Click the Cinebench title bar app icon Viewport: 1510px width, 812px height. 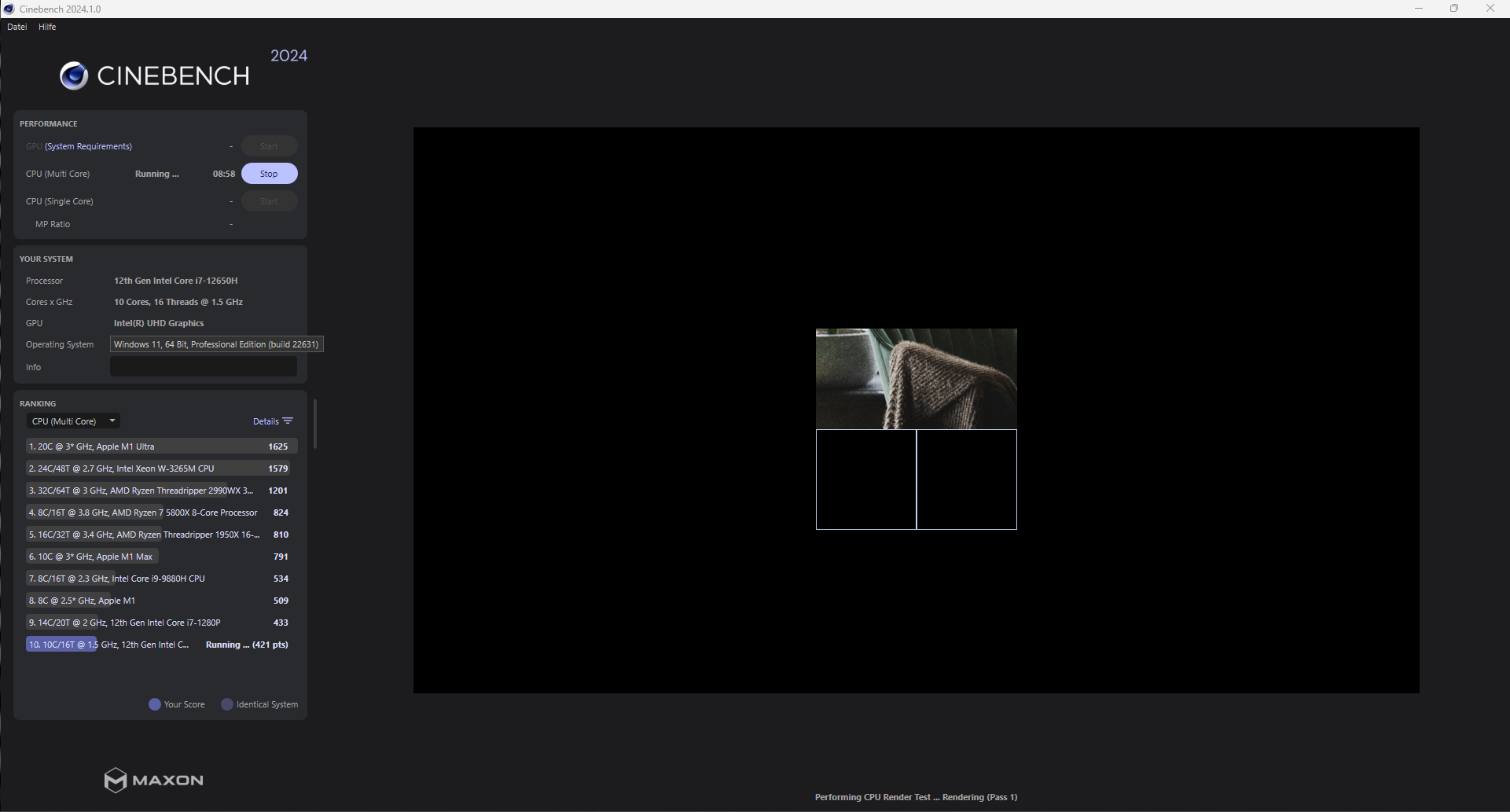9,9
